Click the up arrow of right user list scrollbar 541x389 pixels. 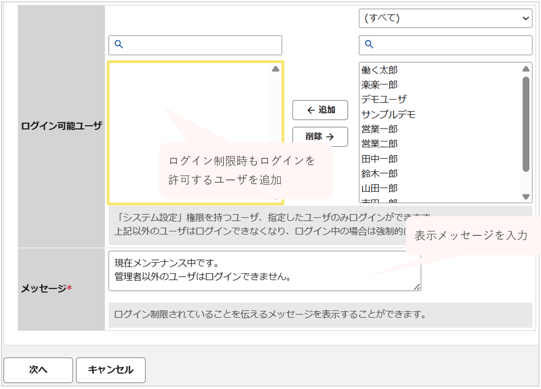[x=526, y=69]
